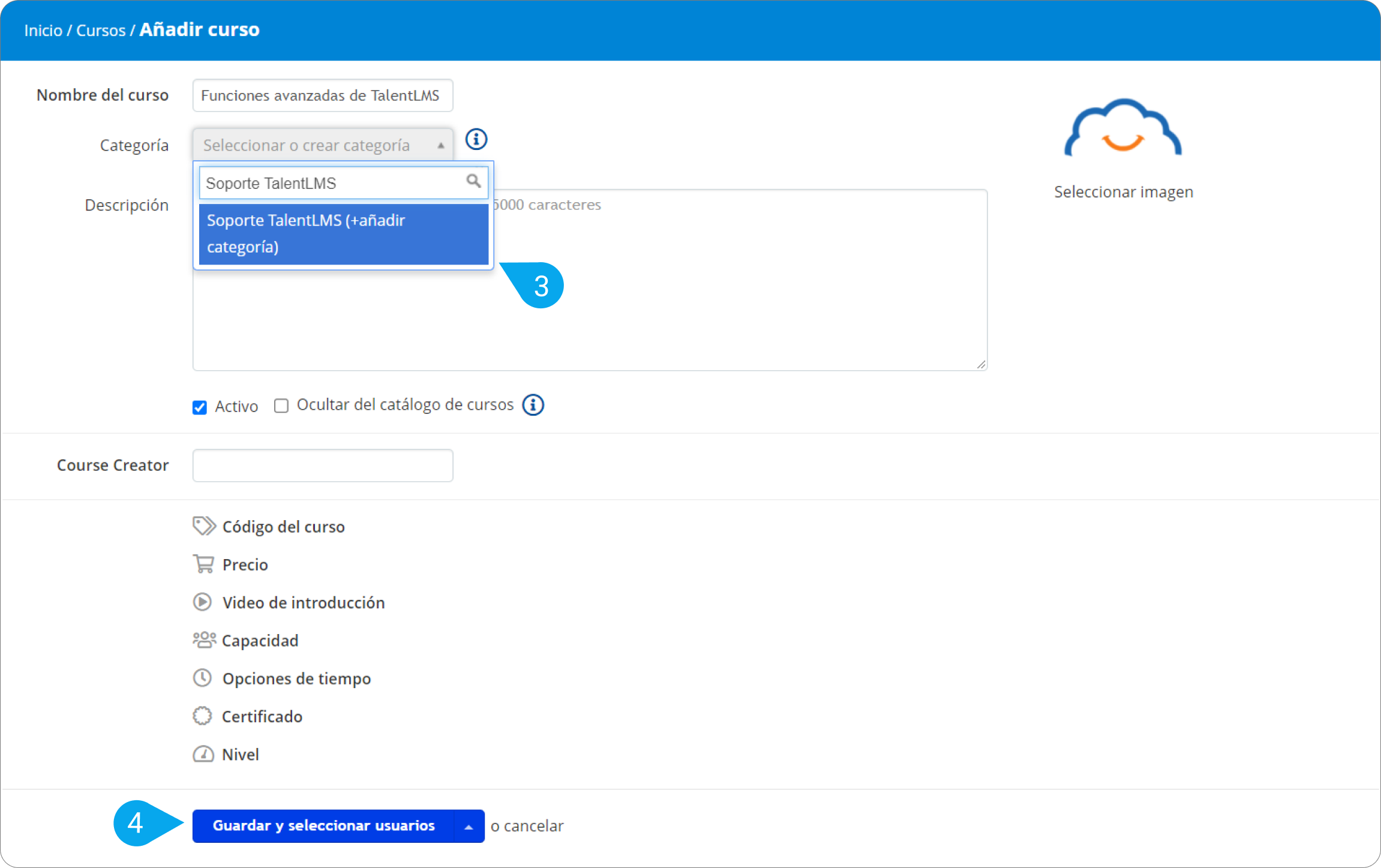Click the cancelar link

[x=534, y=826]
